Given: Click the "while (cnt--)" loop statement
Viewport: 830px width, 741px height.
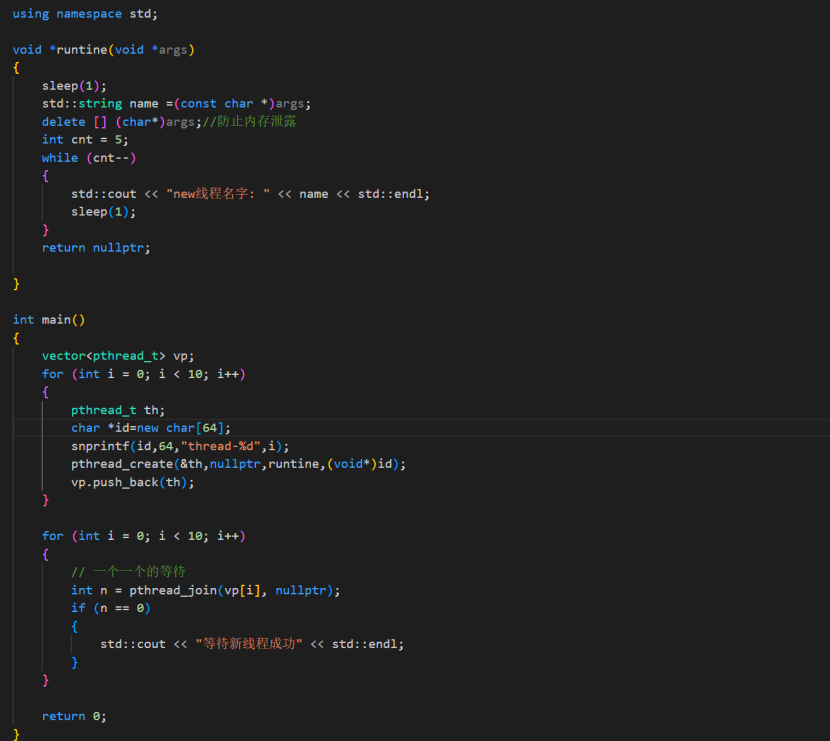Looking at the screenshot, I should [89, 158].
